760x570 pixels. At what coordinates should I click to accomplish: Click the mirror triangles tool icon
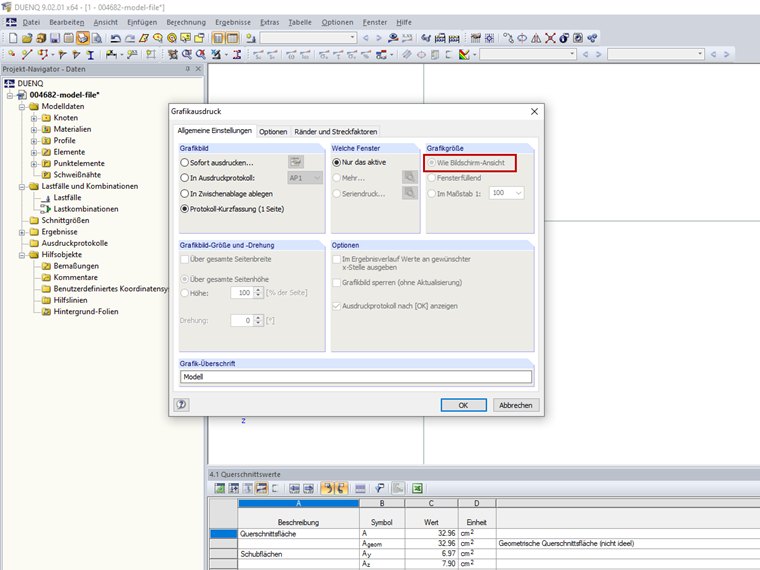(536, 38)
